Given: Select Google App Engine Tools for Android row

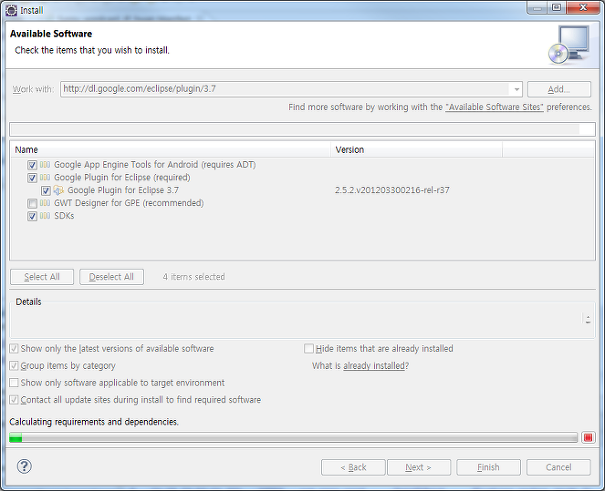Looking at the screenshot, I should pyautogui.click(x=155, y=165).
